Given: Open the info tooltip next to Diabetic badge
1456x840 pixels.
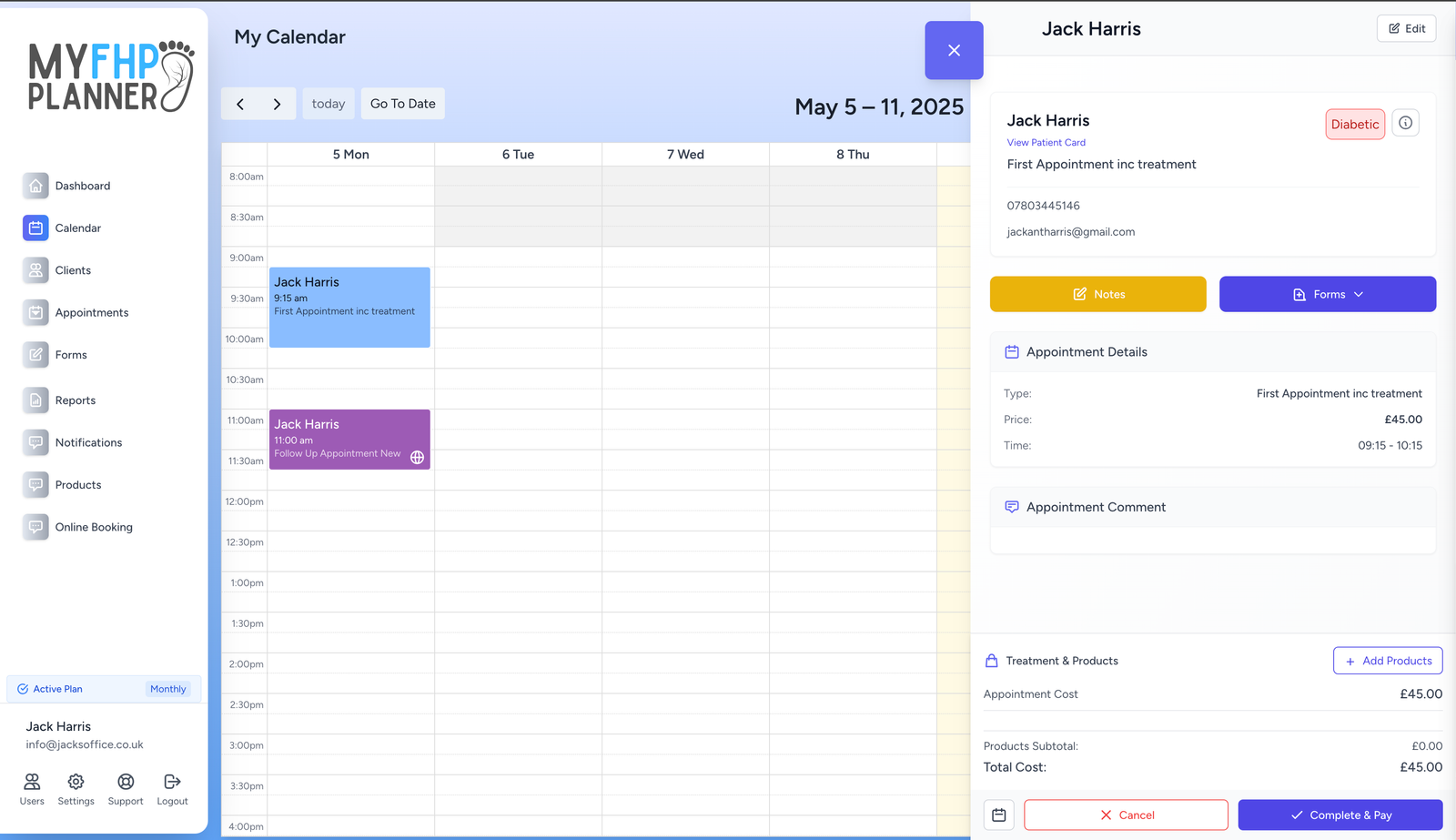Looking at the screenshot, I should [1405, 122].
